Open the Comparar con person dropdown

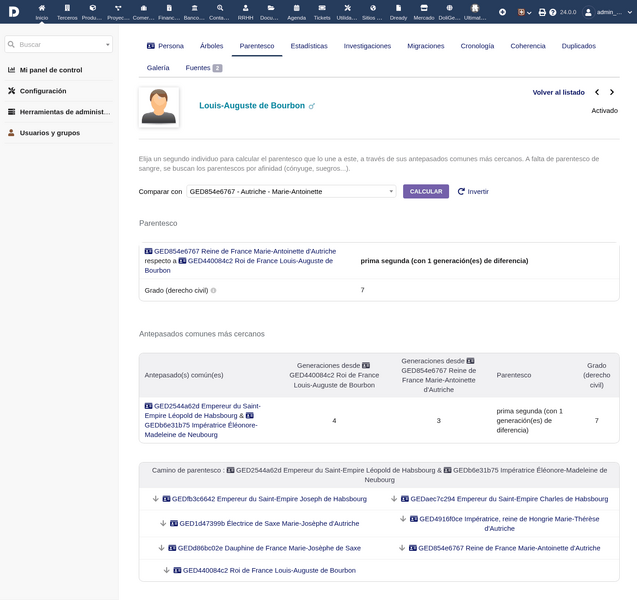[291, 191]
